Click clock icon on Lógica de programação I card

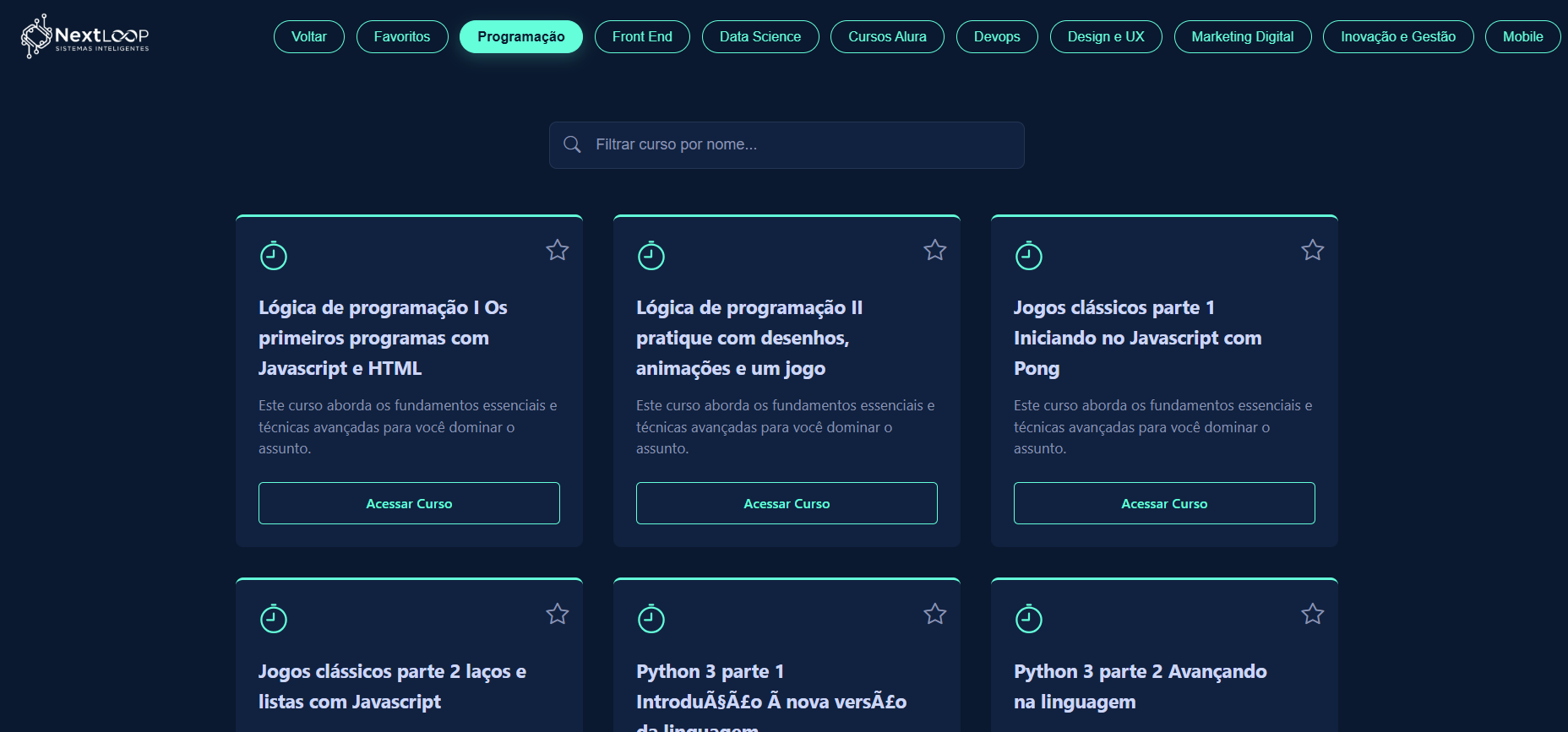pyautogui.click(x=274, y=255)
